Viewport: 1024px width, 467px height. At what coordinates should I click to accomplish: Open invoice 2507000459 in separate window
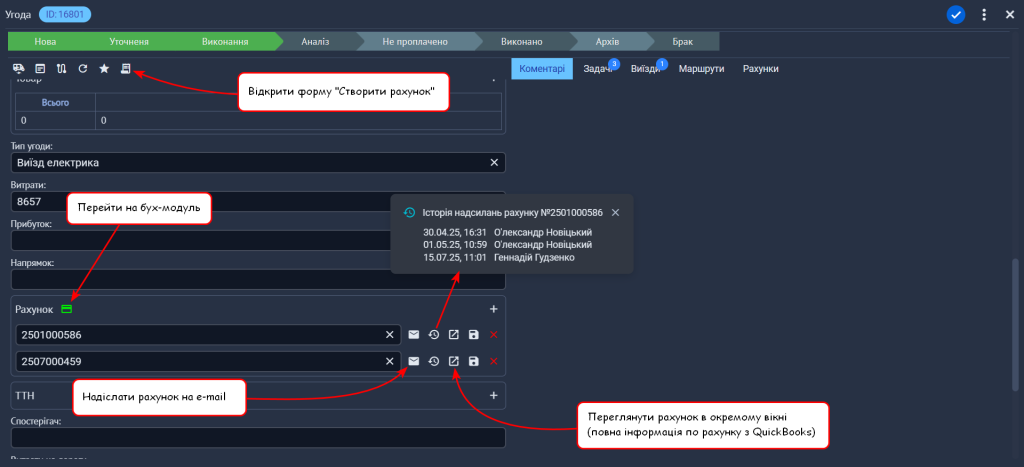pos(454,361)
